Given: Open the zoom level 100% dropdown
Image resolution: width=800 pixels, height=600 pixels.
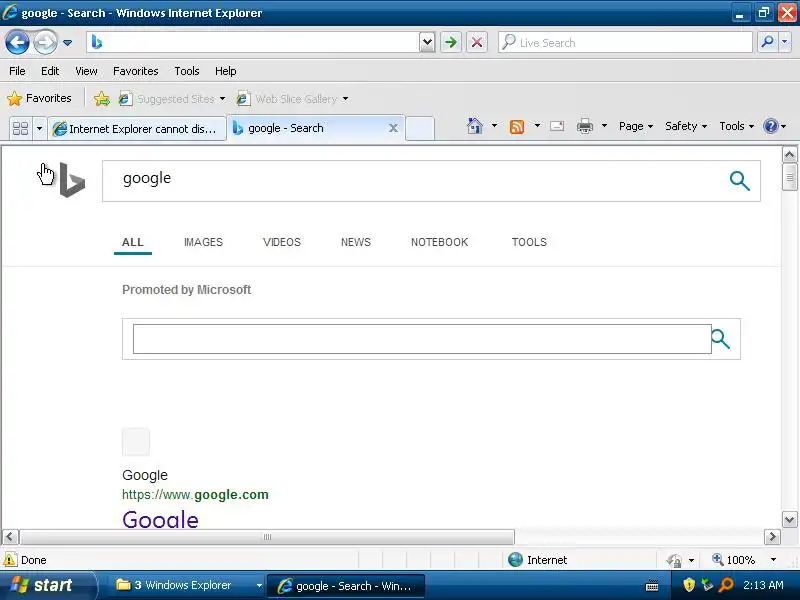Looking at the screenshot, I should pos(773,560).
